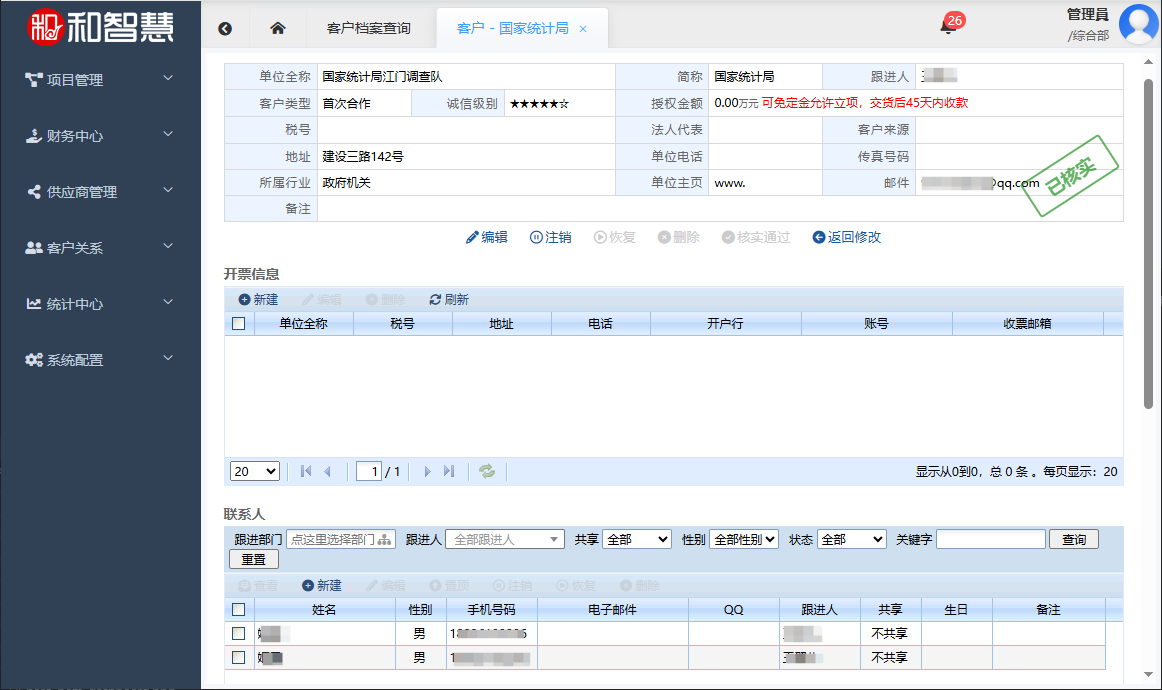Click 核实通过 verification button
Image resolution: width=1162 pixels, height=690 pixels.
pyautogui.click(x=756, y=237)
